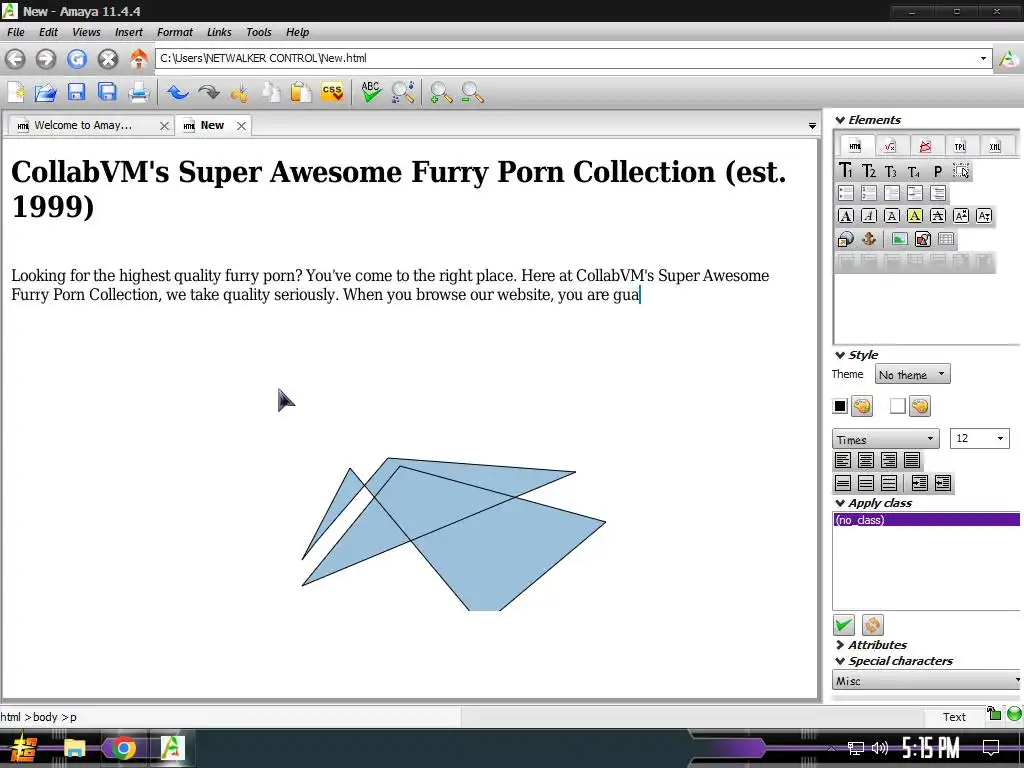
Task: Center-align text in the Style panel
Action: [866, 460]
